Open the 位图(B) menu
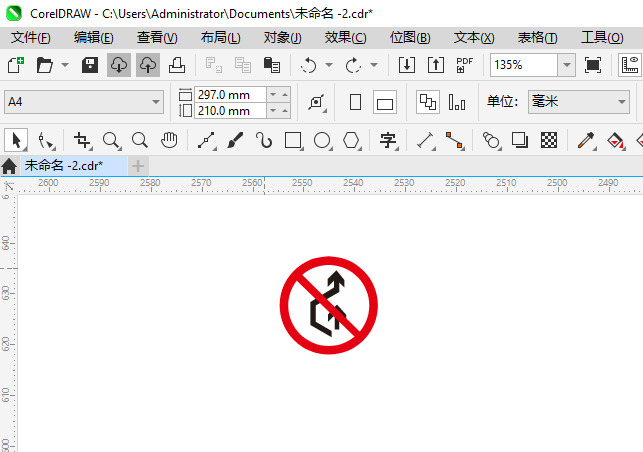Screen dimensions: 643x452 [410, 38]
